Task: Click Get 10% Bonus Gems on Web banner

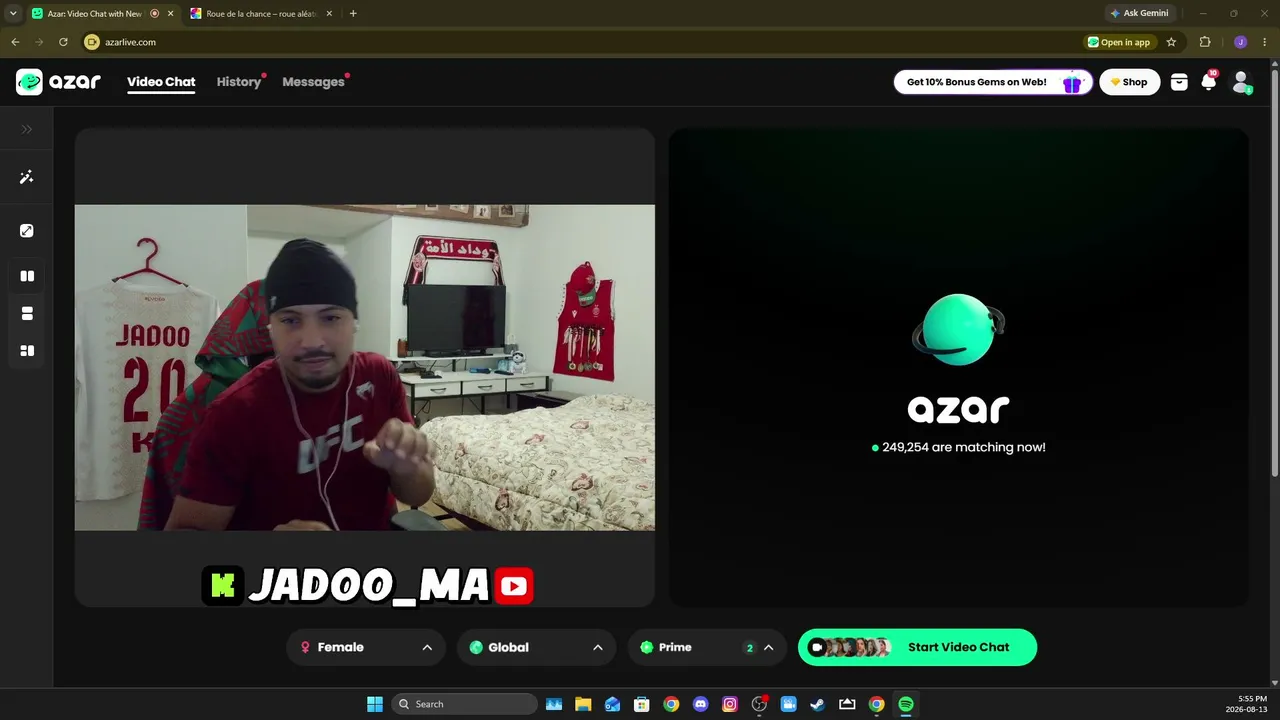Action: (x=992, y=82)
